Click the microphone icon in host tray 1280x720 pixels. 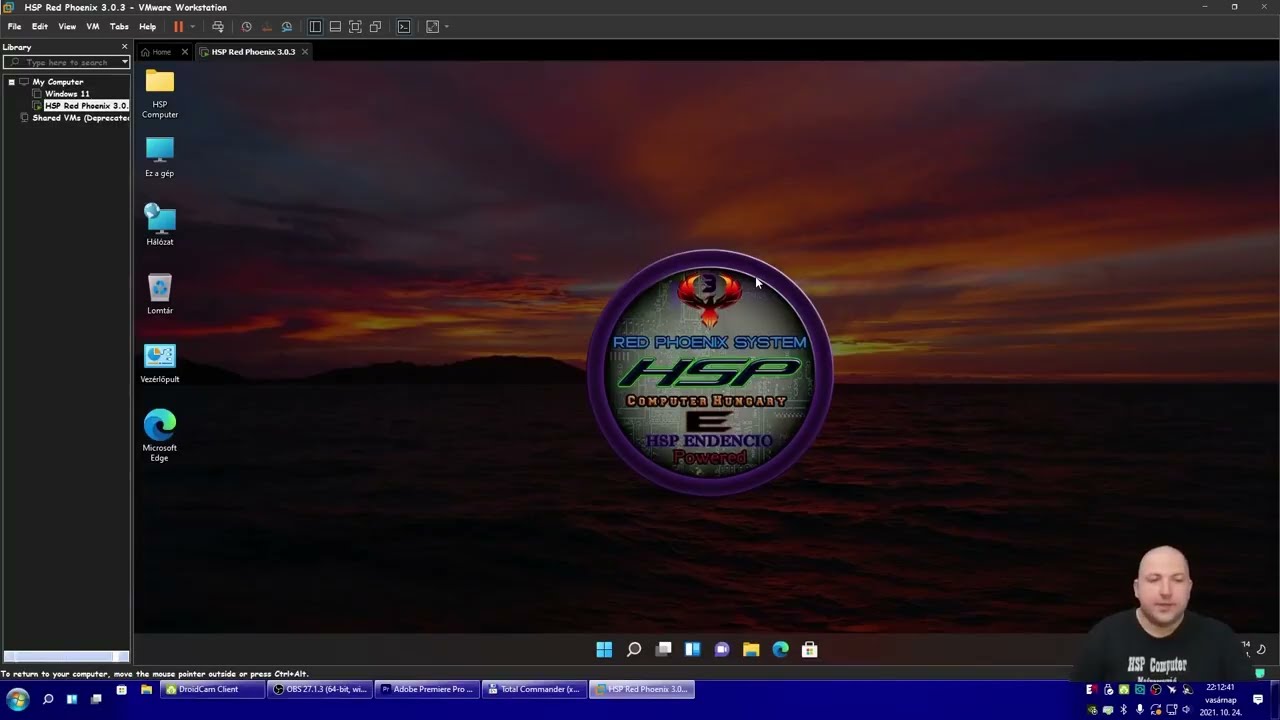[1139, 710]
